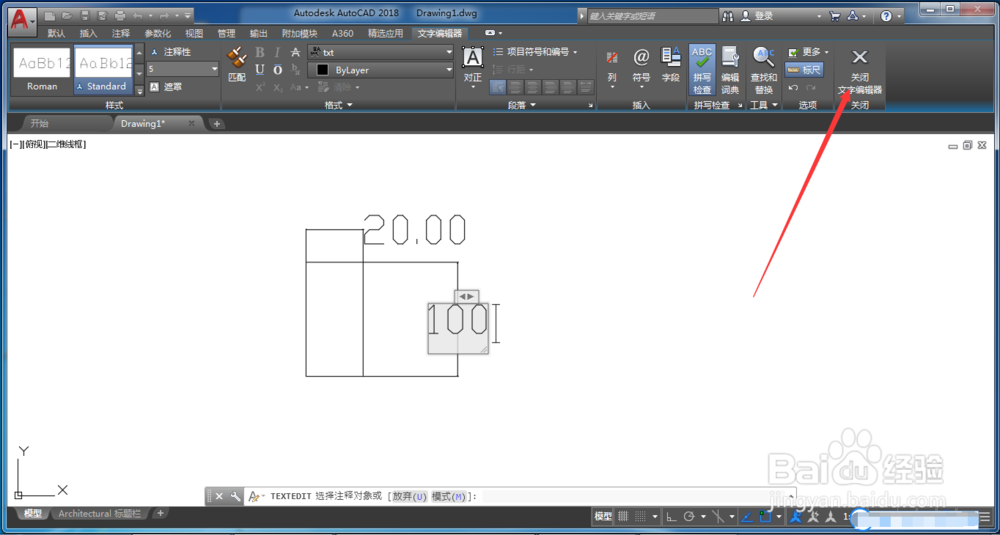Viewport: 1000px width, 535px height.
Task: Switch to the A360 ribbon tab
Action: (x=344, y=33)
